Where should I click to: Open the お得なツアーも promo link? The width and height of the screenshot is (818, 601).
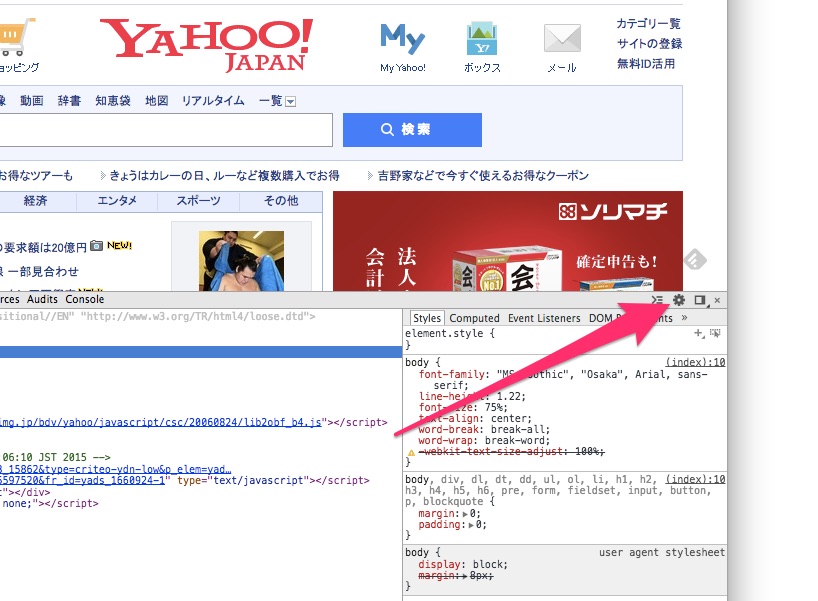(36, 176)
